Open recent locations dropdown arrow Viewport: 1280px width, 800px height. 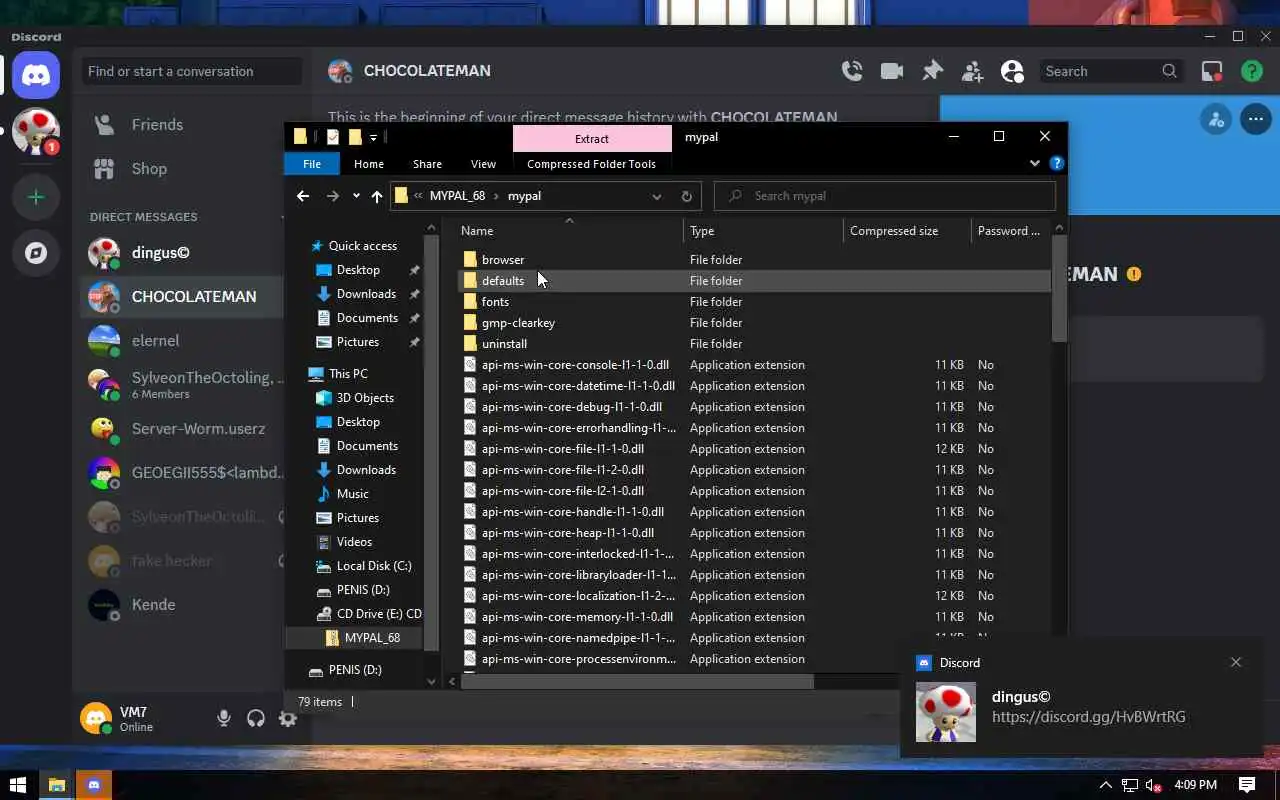[x=356, y=196]
